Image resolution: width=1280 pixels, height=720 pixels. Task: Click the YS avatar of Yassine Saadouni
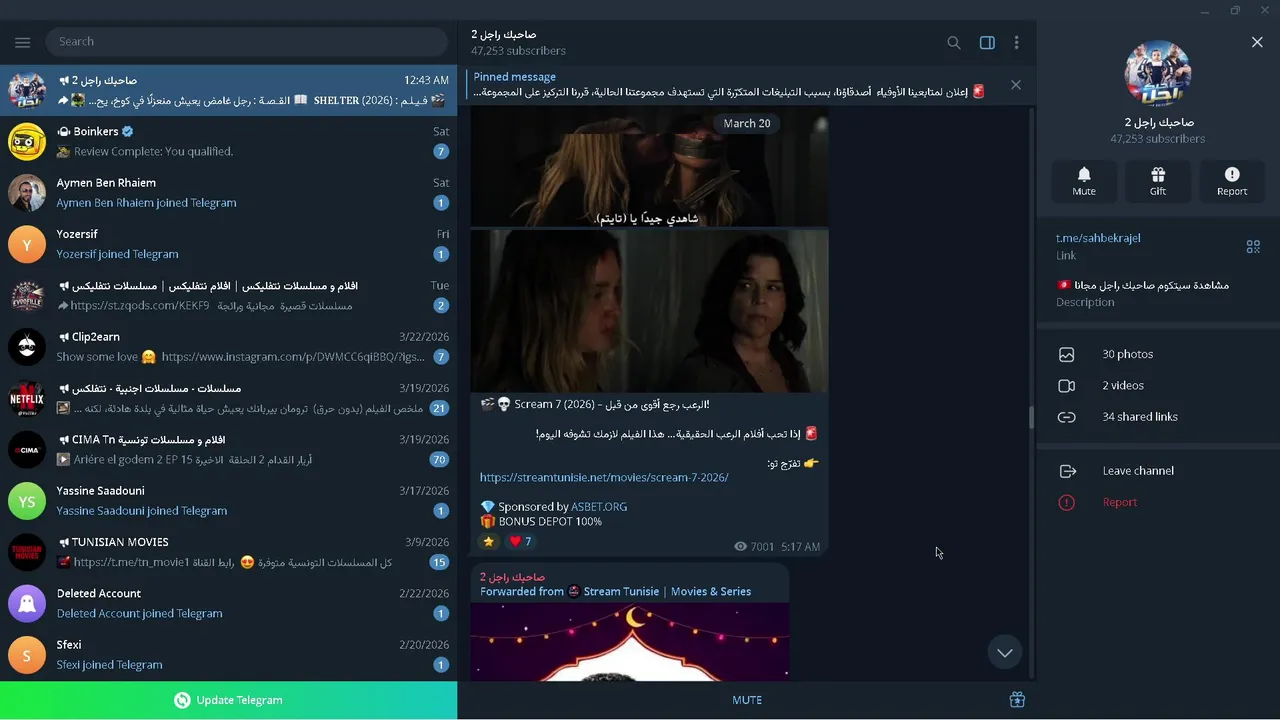click(x=27, y=501)
